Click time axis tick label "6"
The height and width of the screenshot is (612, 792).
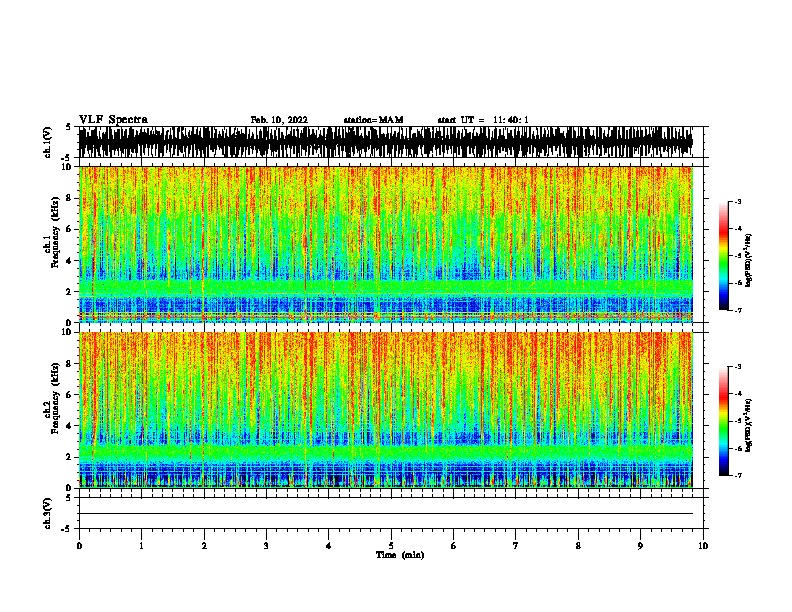[454, 546]
